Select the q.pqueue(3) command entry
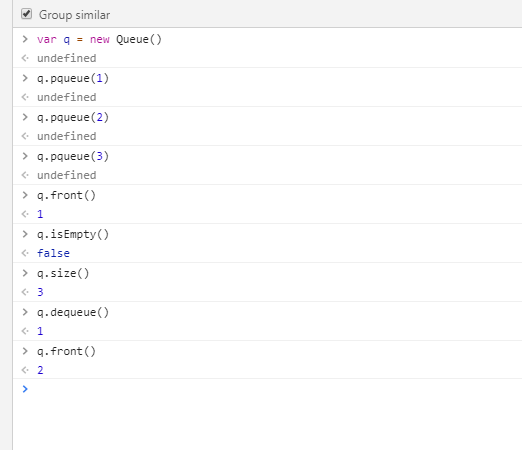This screenshot has width=522, height=450. (73, 157)
